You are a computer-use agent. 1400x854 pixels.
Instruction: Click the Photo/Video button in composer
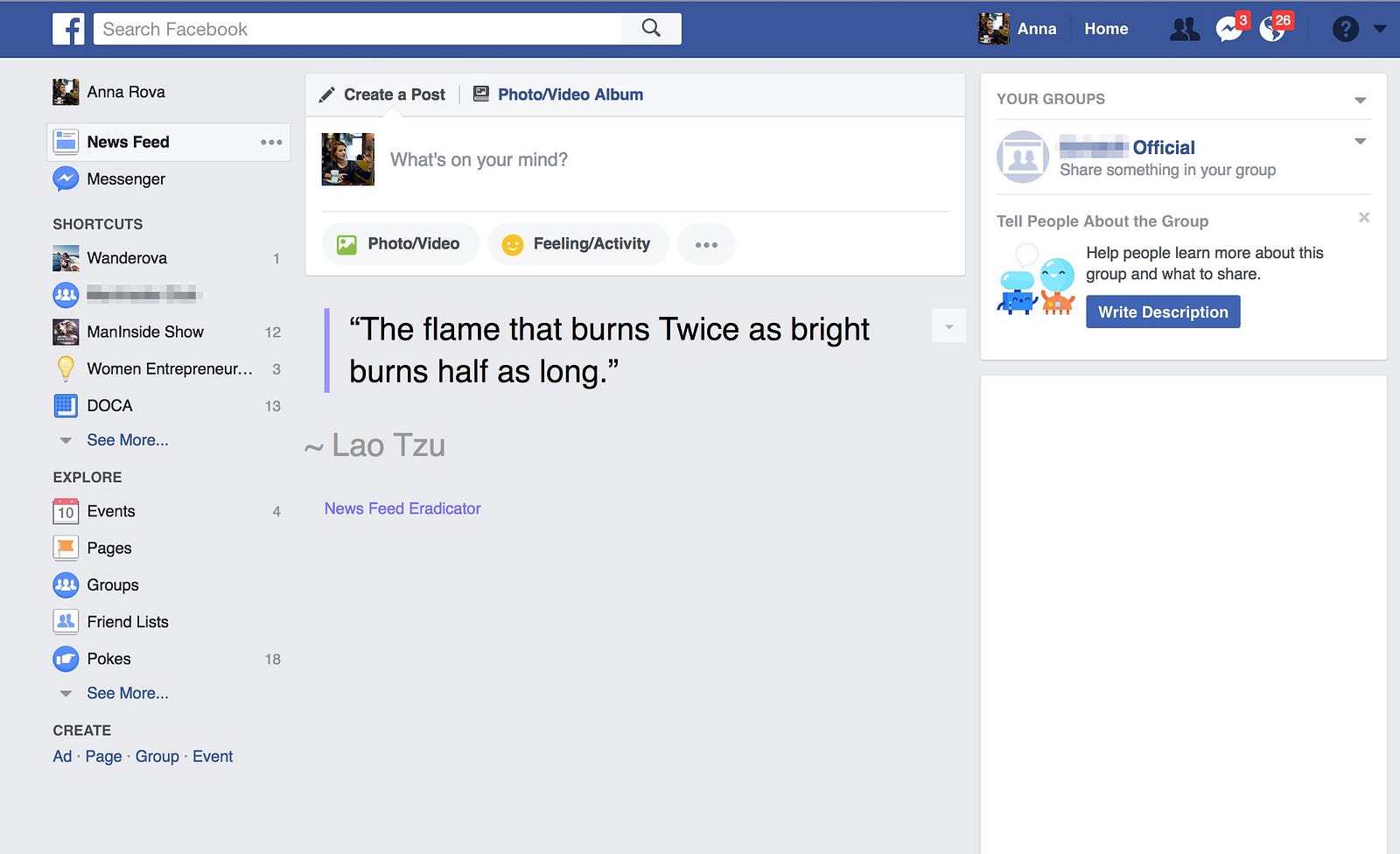coord(400,244)
